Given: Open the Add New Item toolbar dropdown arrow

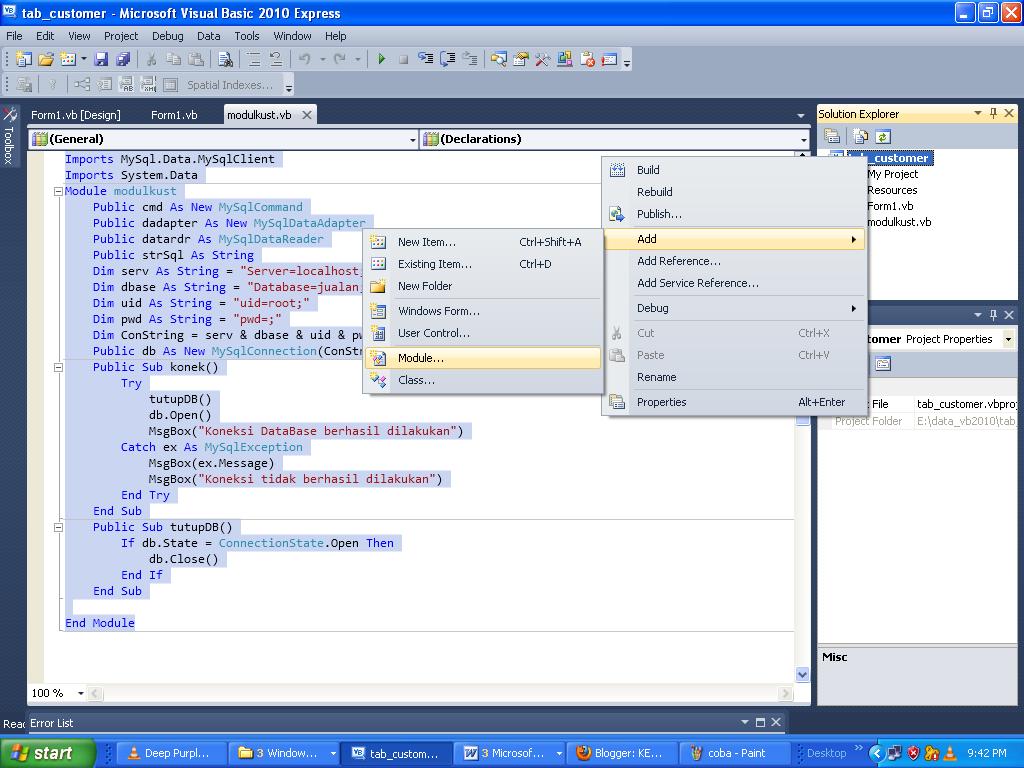Looking at the screenshot, I should tap(84, 59).
